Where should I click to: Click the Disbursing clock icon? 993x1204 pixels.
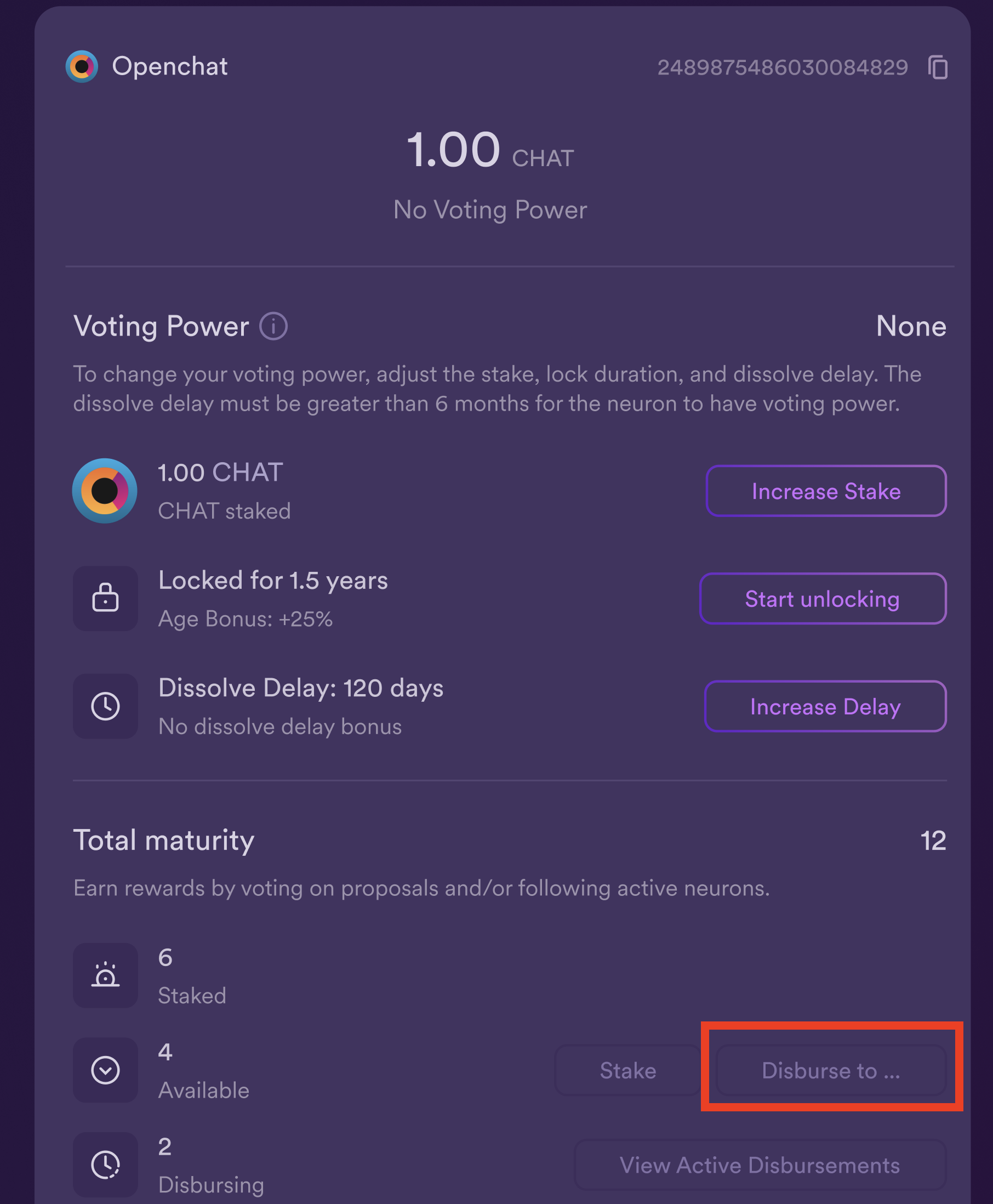coord(105,1165)
